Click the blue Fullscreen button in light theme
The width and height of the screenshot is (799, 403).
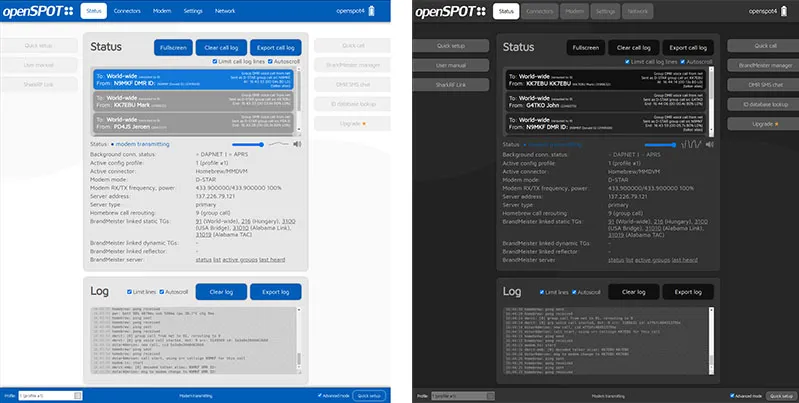click(173, 47)
